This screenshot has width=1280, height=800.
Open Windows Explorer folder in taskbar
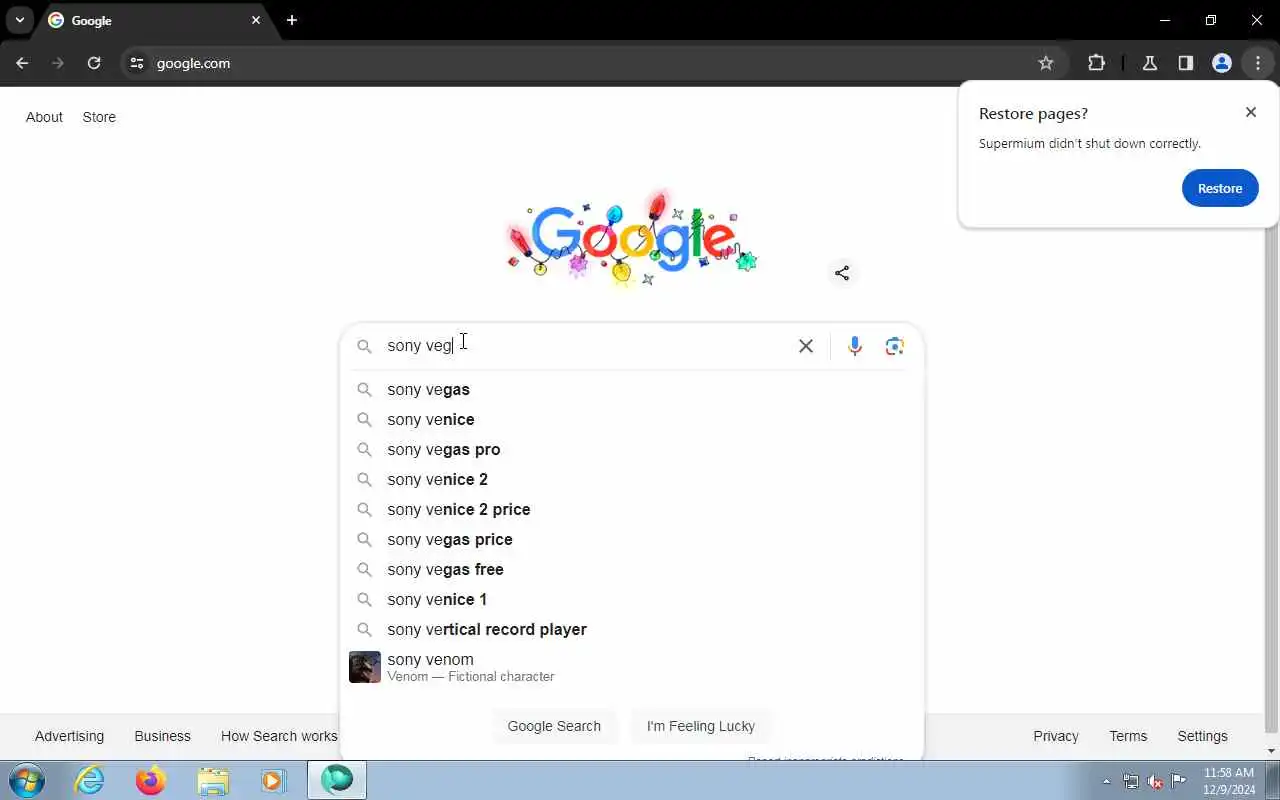point(213,780)
